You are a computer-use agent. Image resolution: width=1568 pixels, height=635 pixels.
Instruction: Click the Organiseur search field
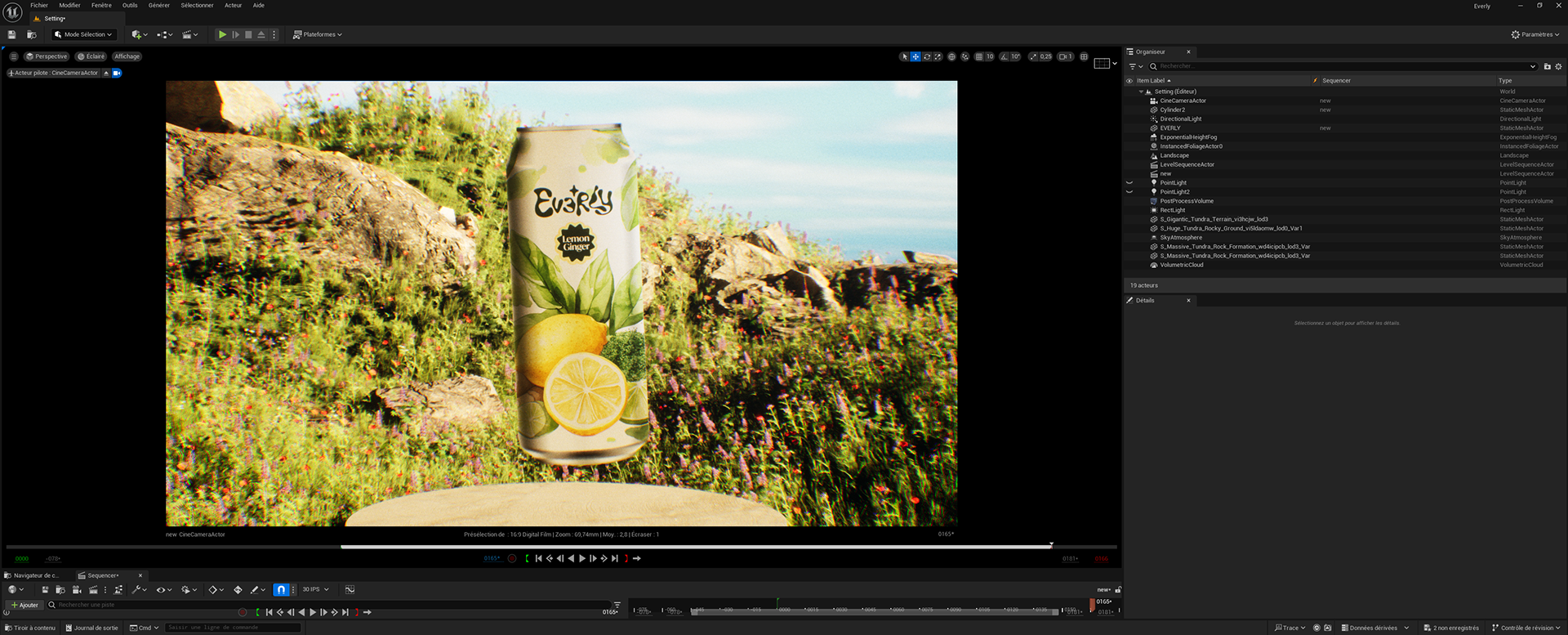pos(1343,66)
